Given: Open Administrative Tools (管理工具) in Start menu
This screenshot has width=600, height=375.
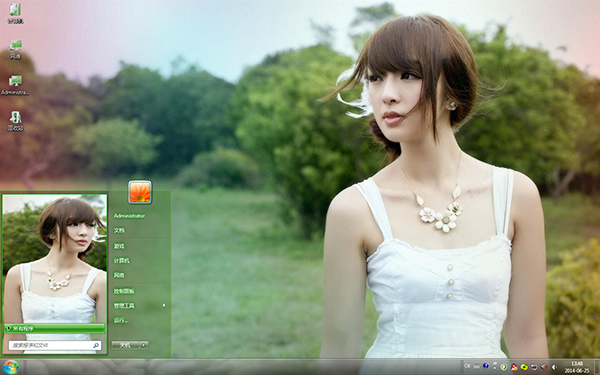Looking at the screenshot, I should (x=124, y=306).
